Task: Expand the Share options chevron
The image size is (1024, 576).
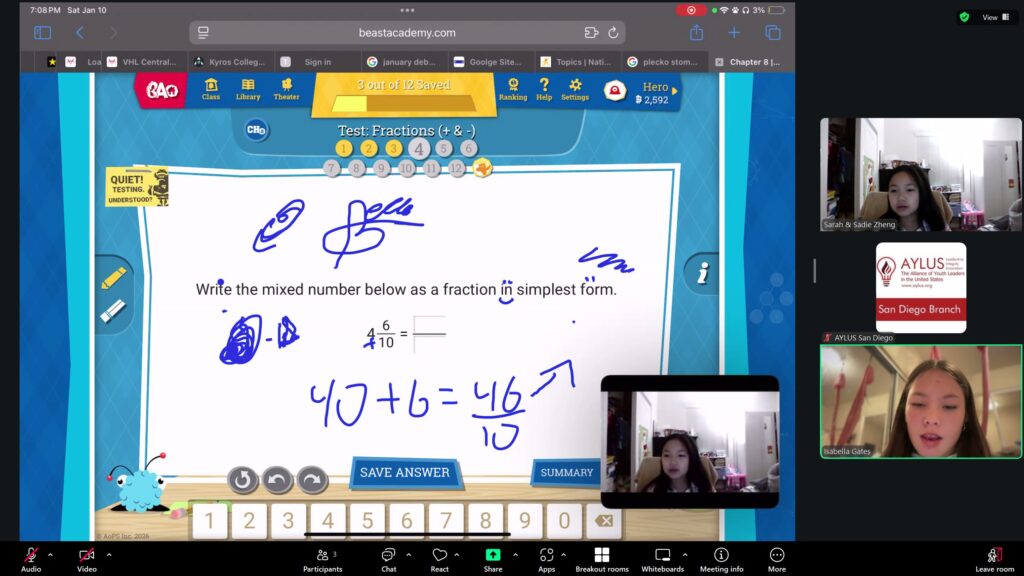Action: click(x=514, y=554)
